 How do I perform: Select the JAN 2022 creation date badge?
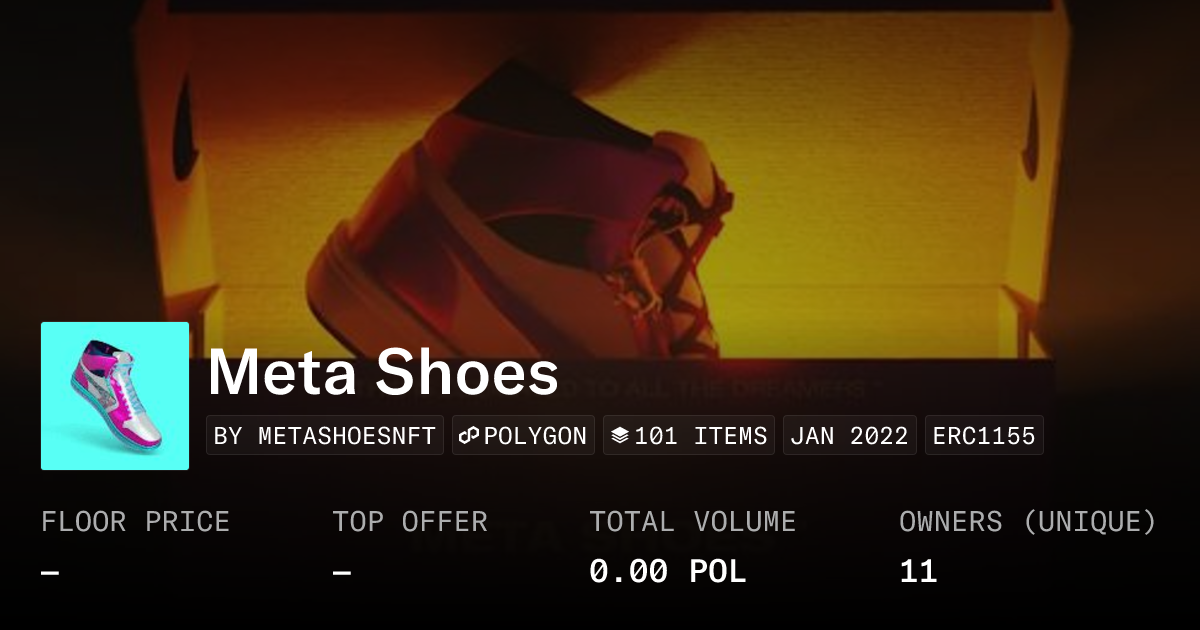849,436
